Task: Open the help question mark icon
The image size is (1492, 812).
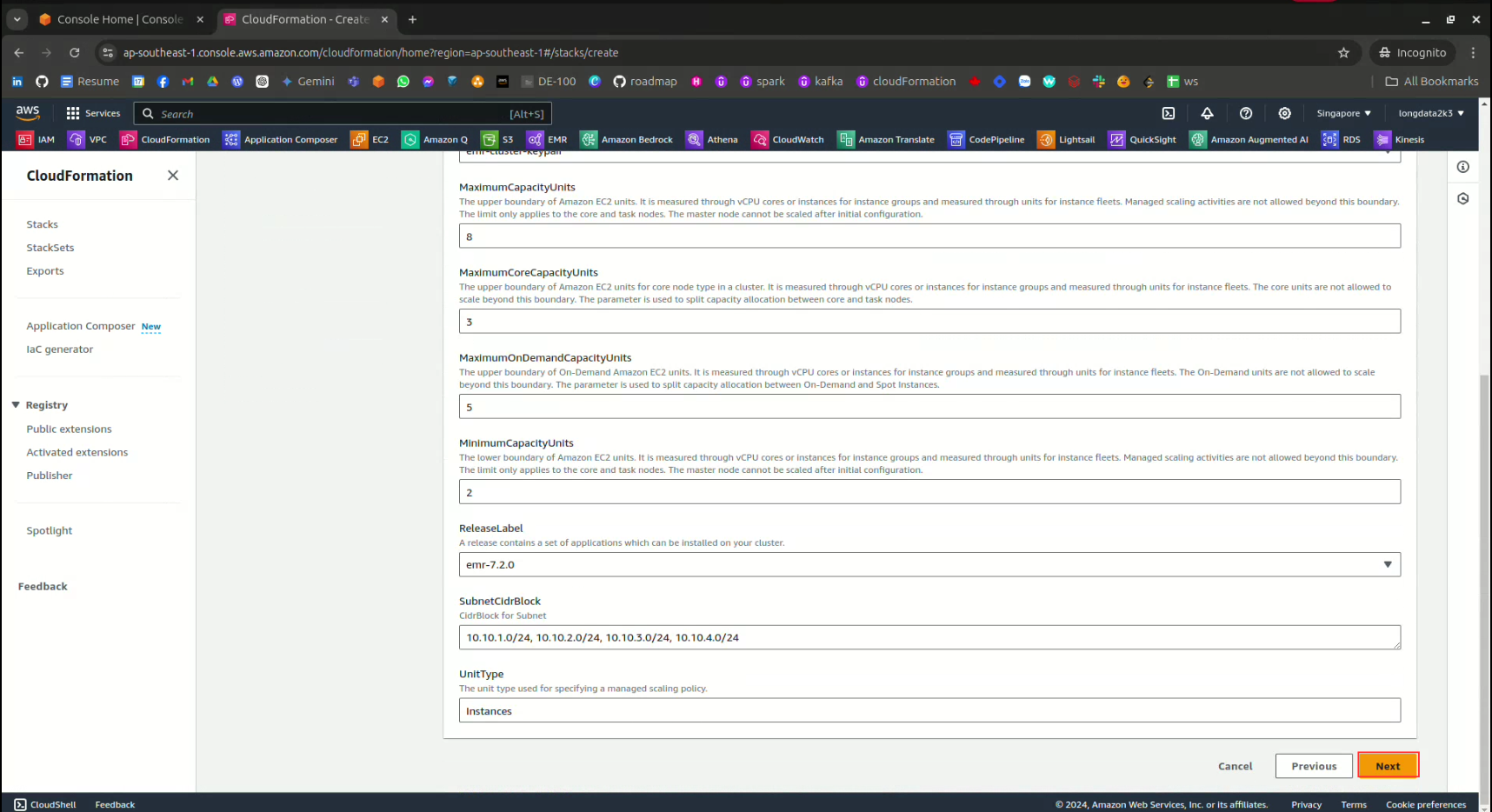Action: [1246, 113]
